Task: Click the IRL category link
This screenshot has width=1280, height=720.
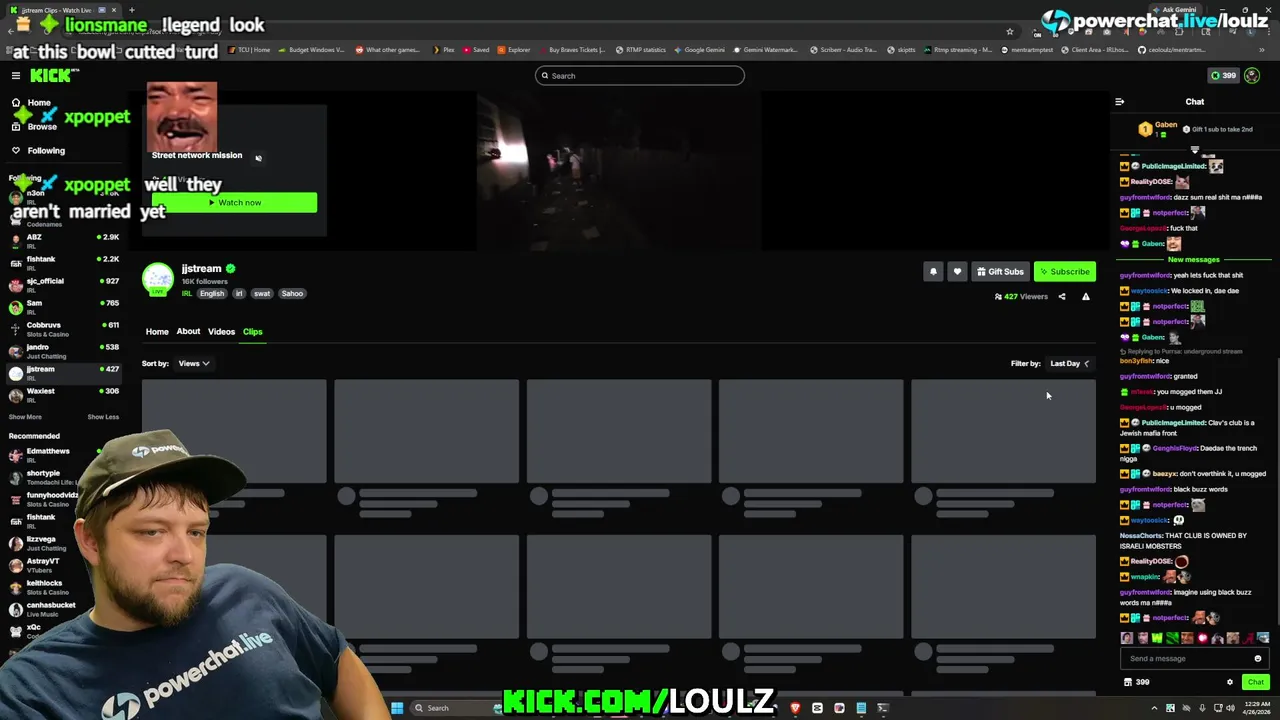Action: 187,294
